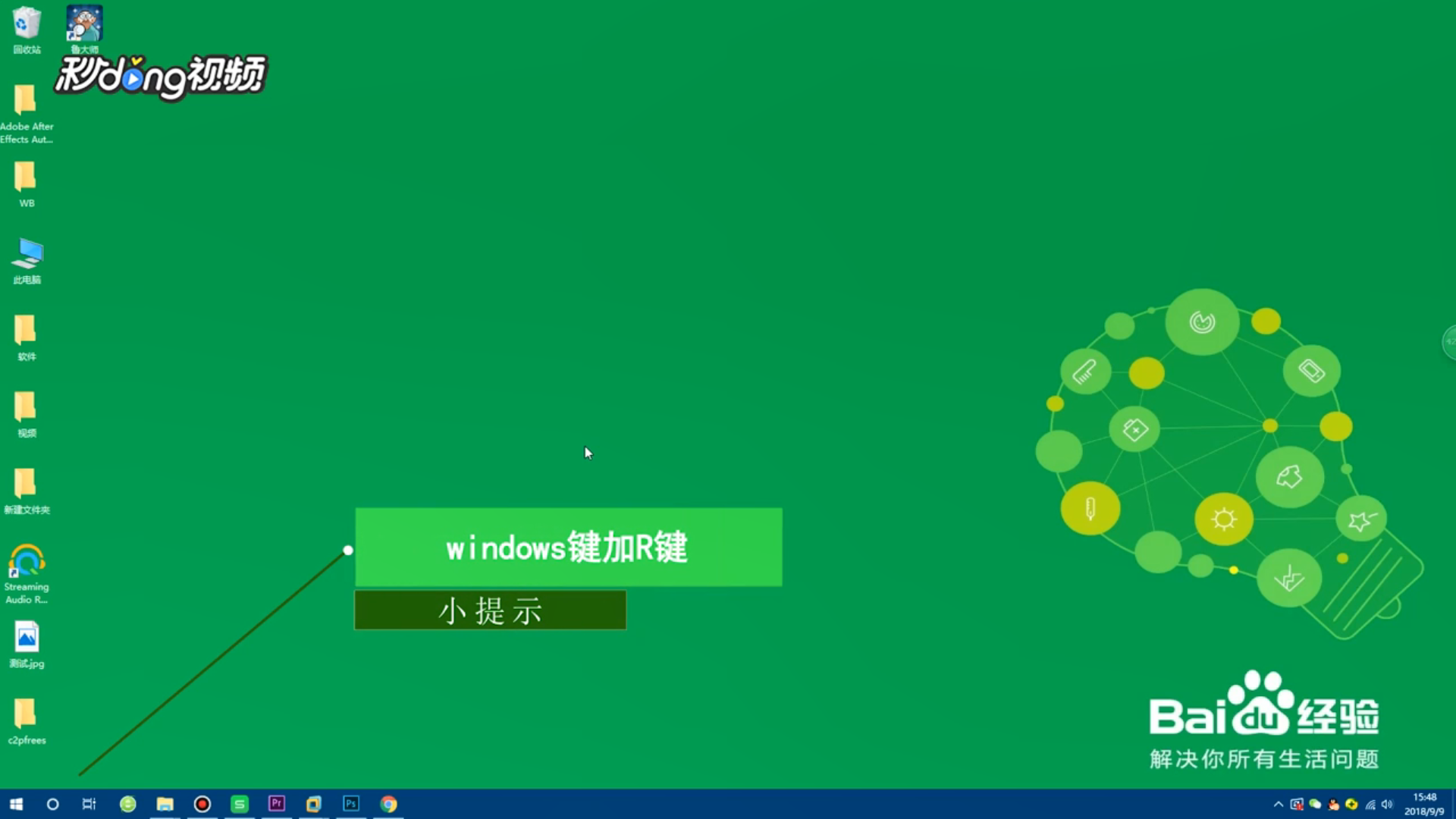The image size is (1456, 819).
Task: Expand hidden system tray icons
Action: 1279,805
